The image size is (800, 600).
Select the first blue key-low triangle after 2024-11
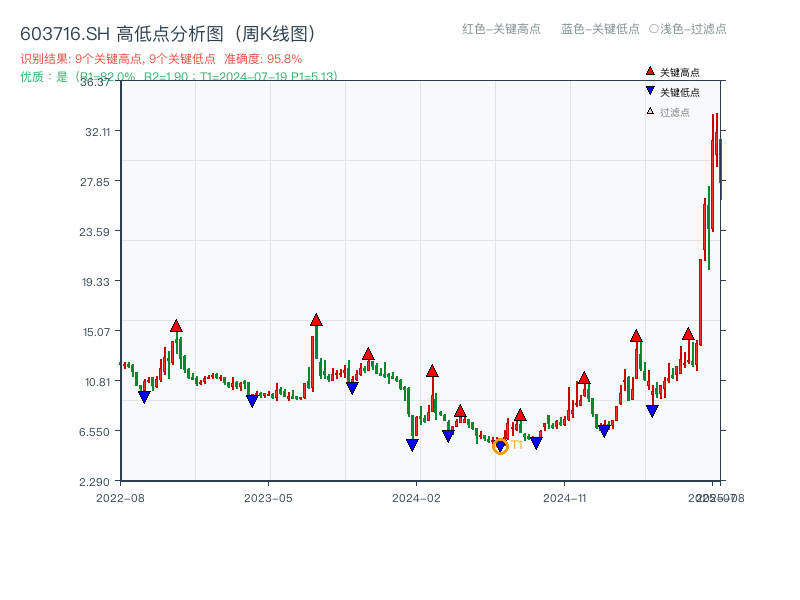tap(604, 431)
